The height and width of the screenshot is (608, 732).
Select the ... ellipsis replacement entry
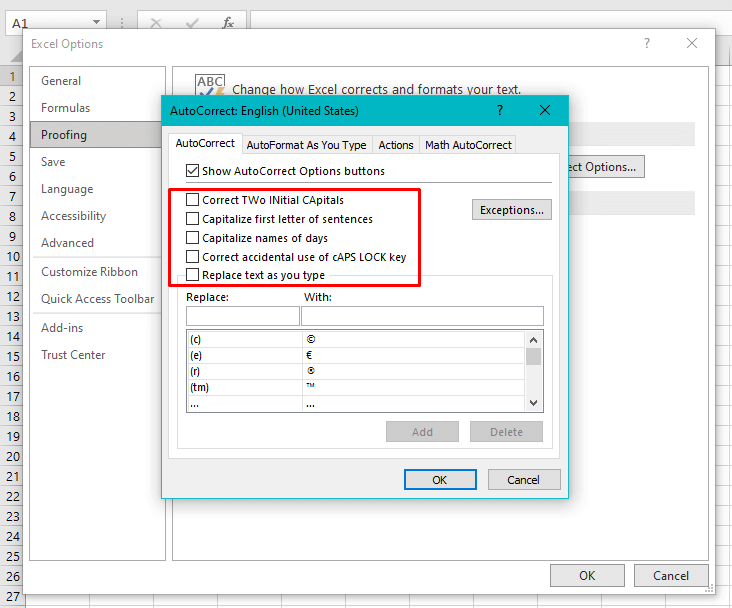356,403
